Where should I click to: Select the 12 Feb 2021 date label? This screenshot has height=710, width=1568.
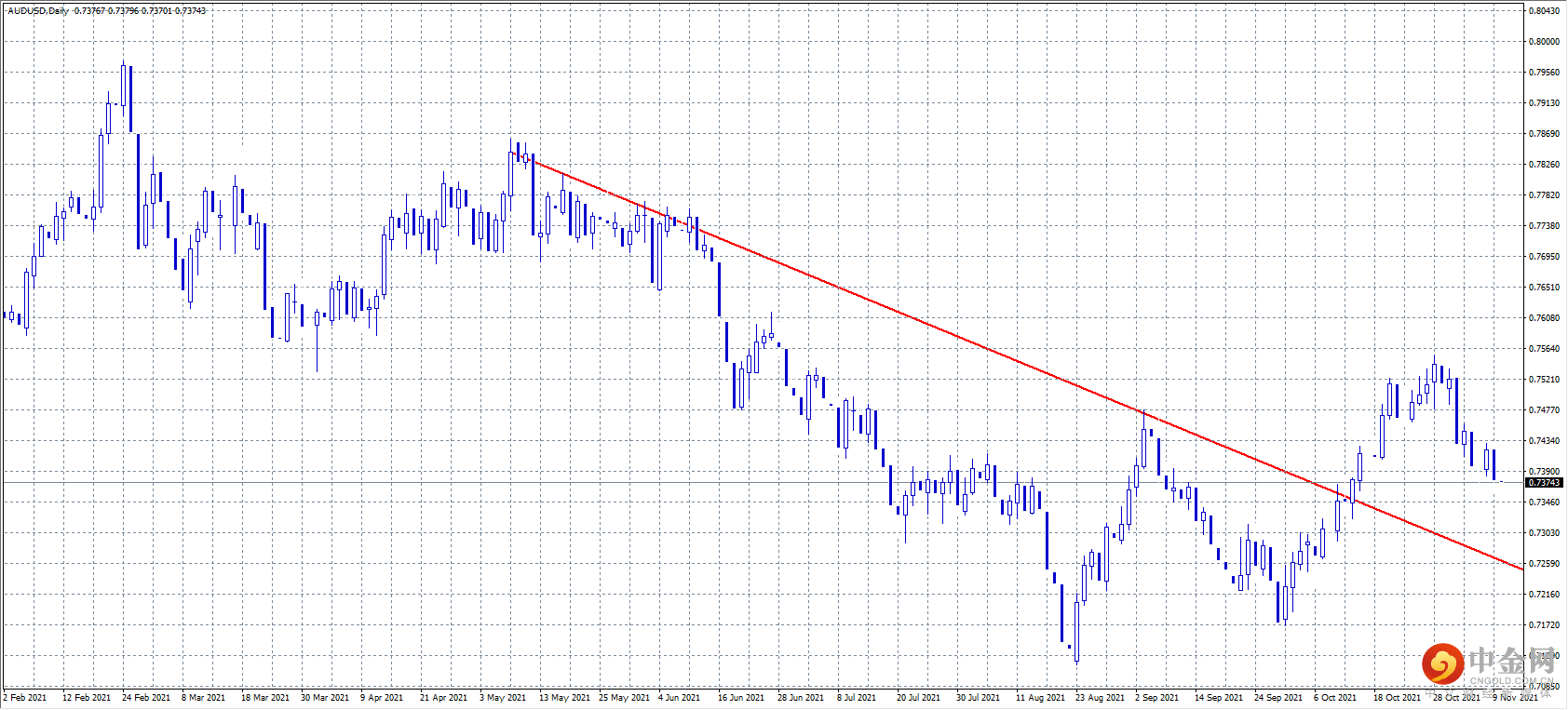point(87,698)
